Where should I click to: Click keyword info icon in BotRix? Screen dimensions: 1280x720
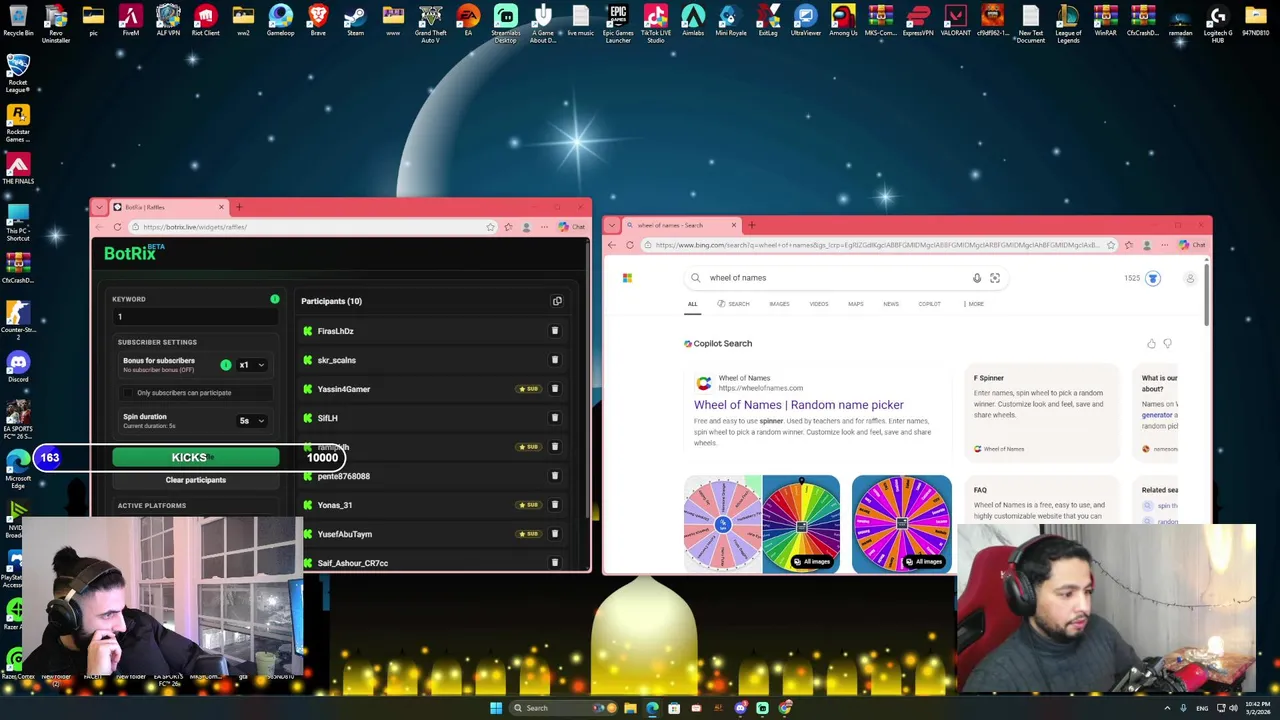pyautogui.click(x=274, y=299)
